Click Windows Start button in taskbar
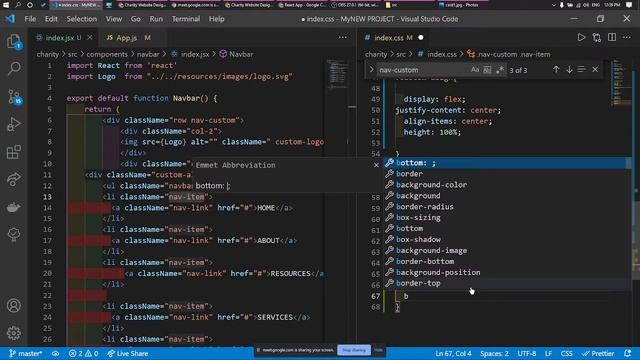The width and height of the screenshot is (640, 360). point(6,5)
